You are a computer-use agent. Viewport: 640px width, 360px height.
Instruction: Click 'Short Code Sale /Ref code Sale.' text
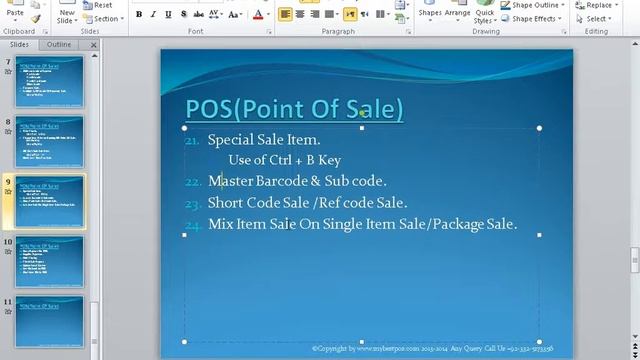point(307,203)
